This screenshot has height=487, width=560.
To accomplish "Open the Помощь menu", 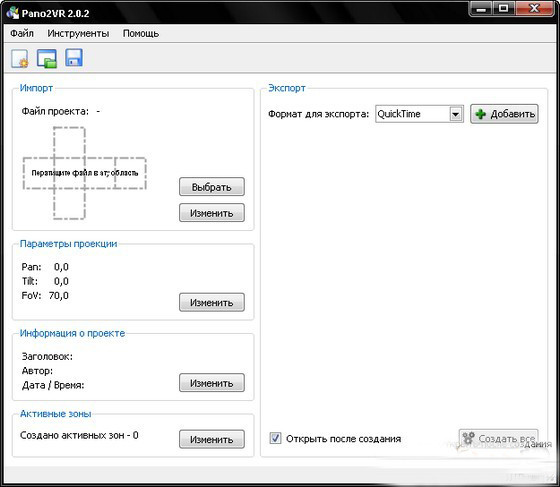I will click(141, 33).
